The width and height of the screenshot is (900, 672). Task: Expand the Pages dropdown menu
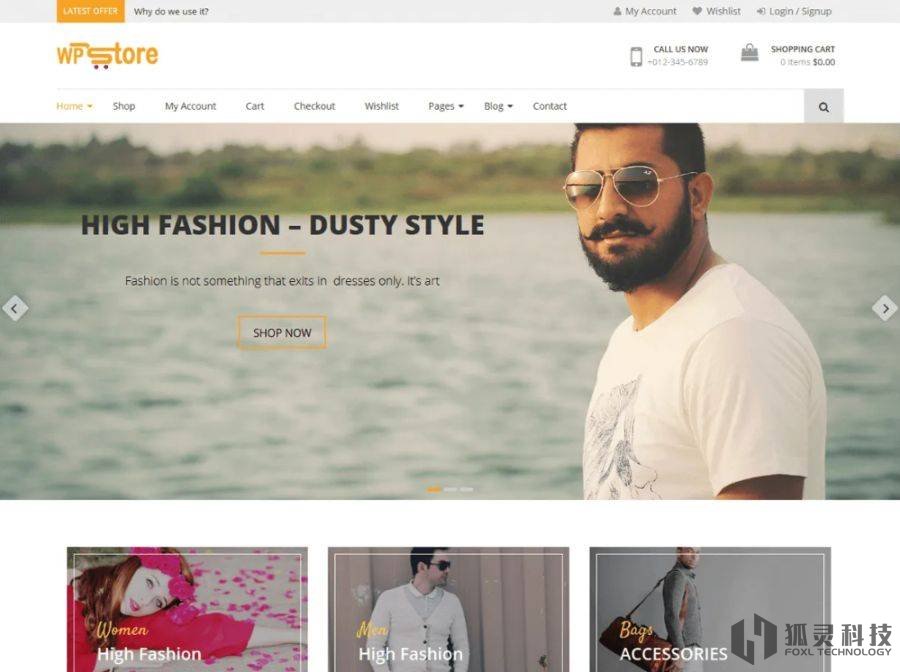point(446,106)
